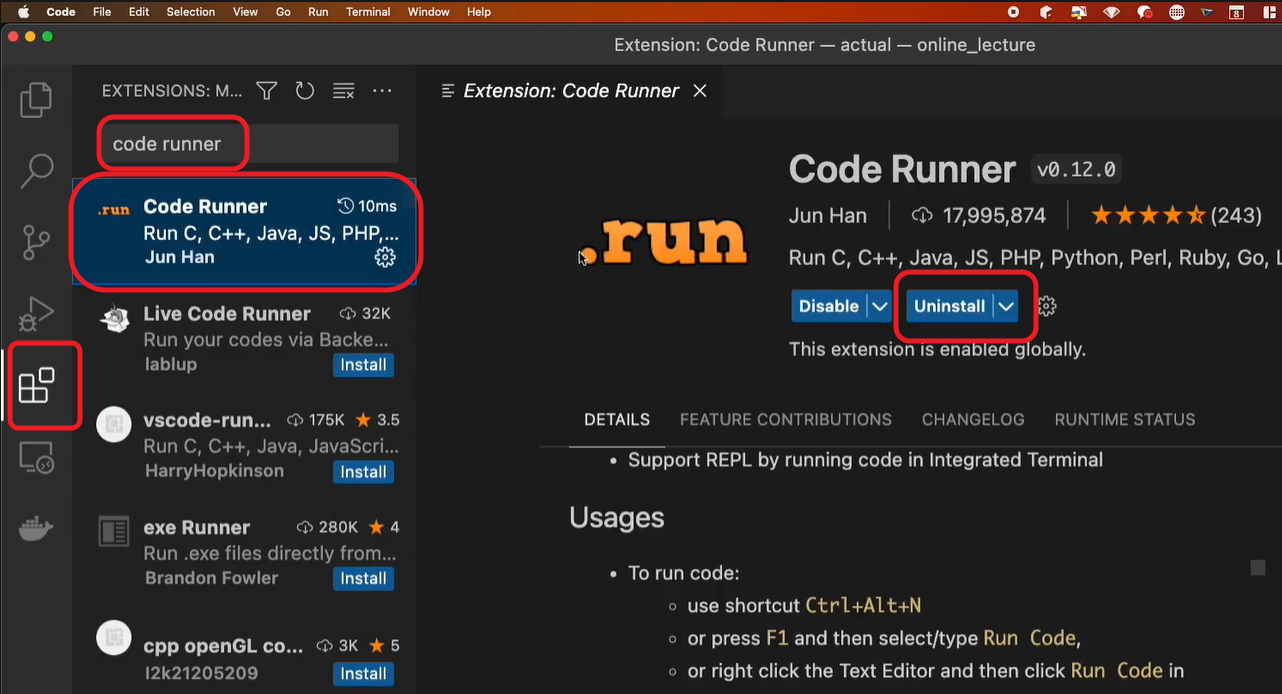Expand the Uninstall button dropdown arrow

[x=1006, y=306]
